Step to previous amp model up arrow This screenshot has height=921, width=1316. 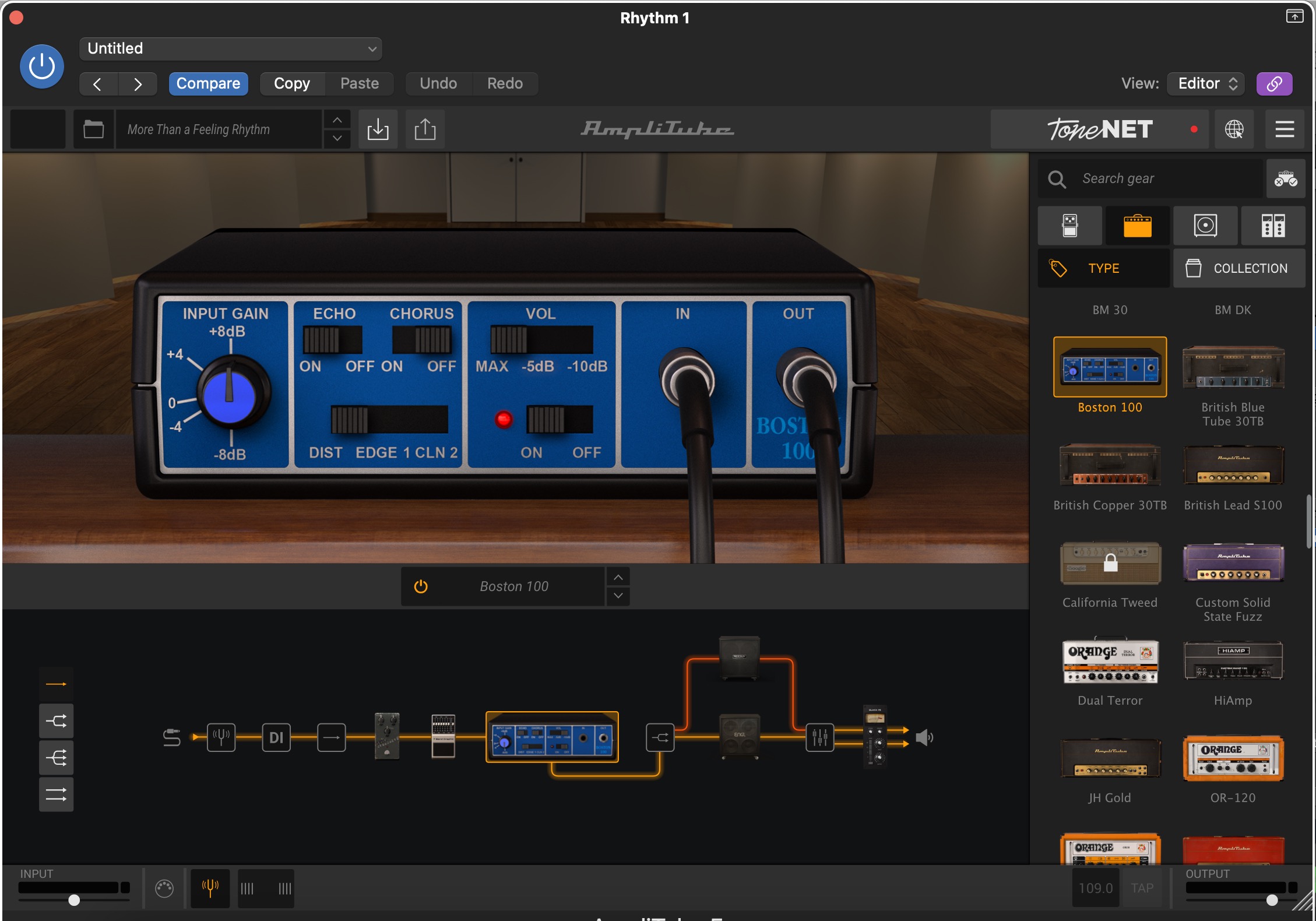click(618, 577)
